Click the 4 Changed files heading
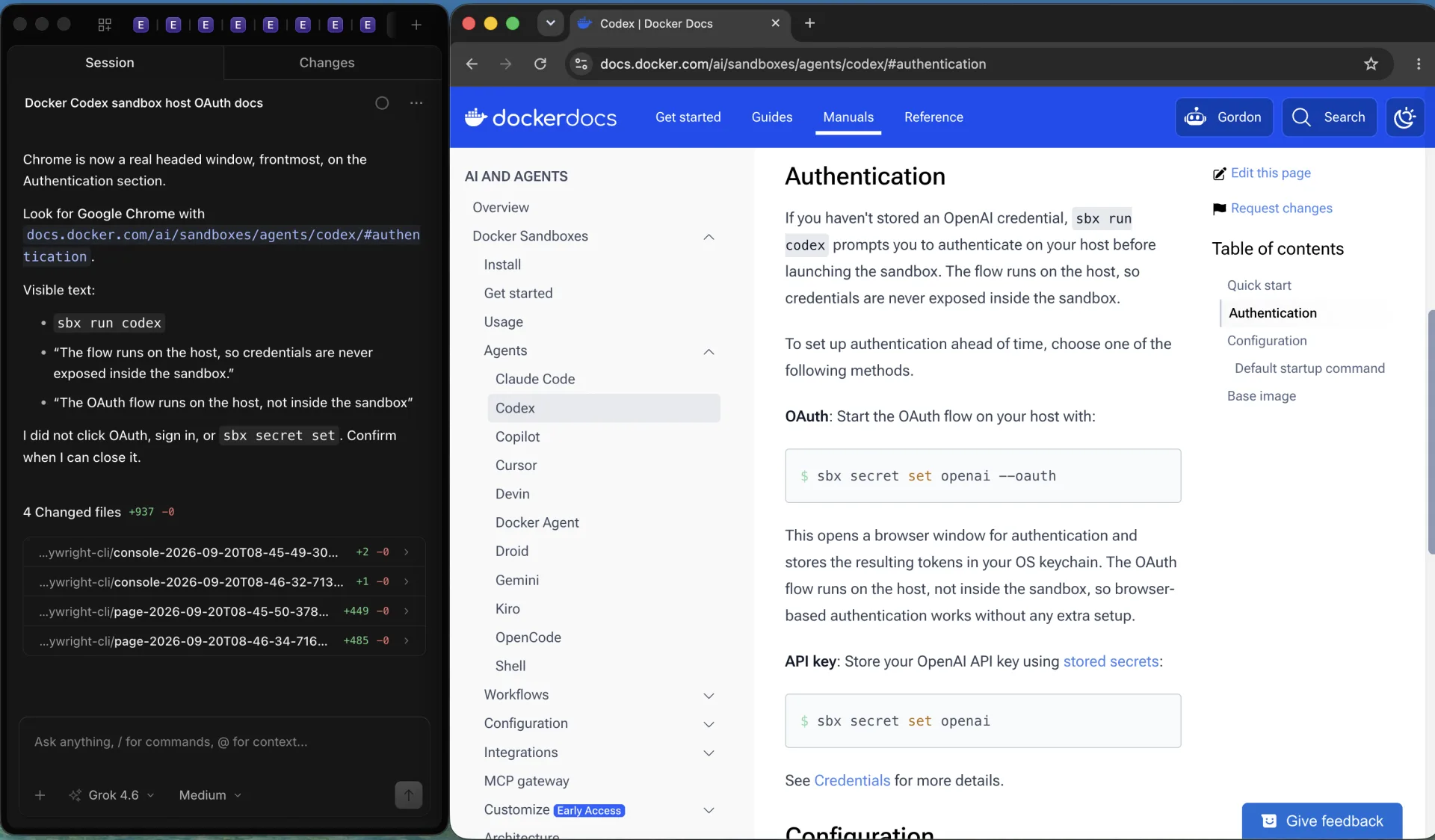The height and width of the screenshot is (840, 1435). point(72,513)
